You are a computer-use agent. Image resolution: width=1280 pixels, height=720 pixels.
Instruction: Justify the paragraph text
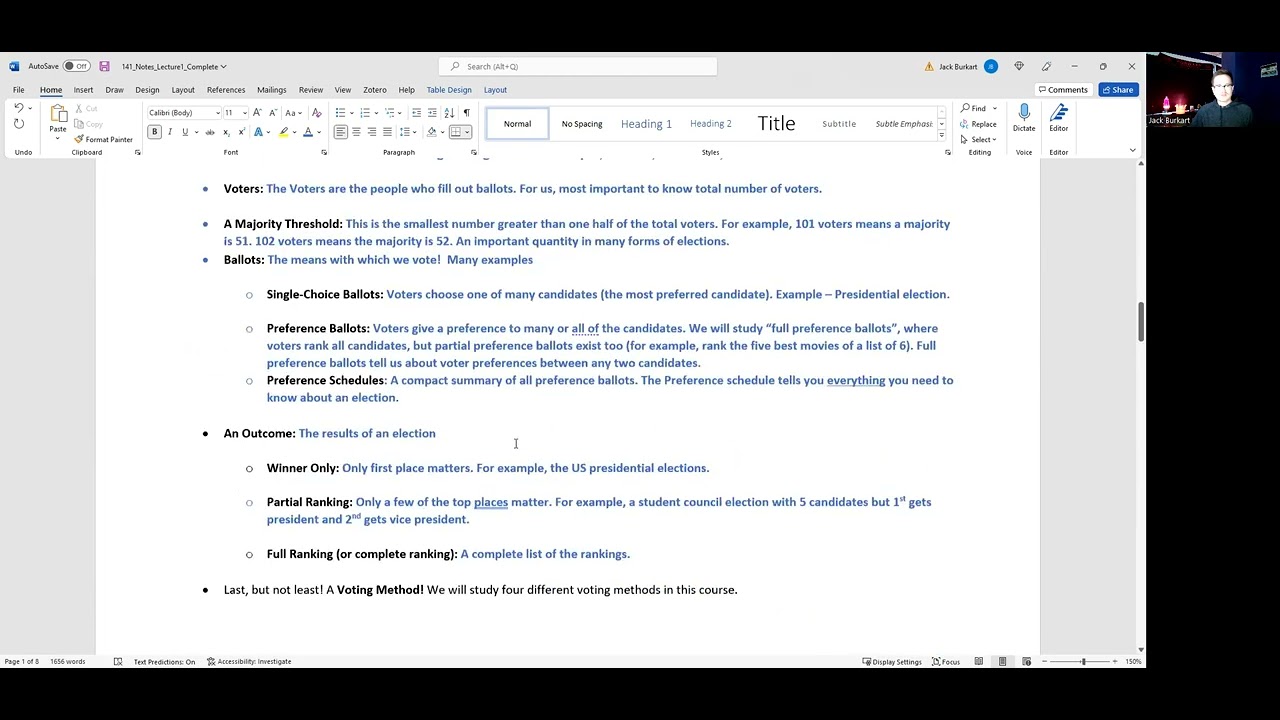[387, 132]
